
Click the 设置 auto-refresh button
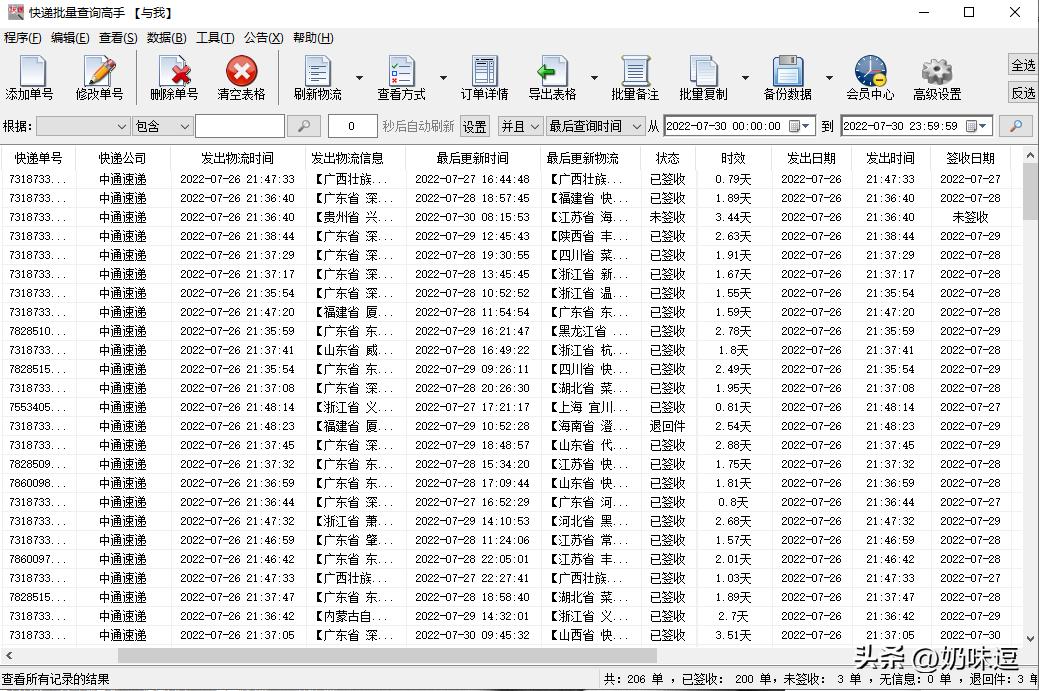point(474,126)
